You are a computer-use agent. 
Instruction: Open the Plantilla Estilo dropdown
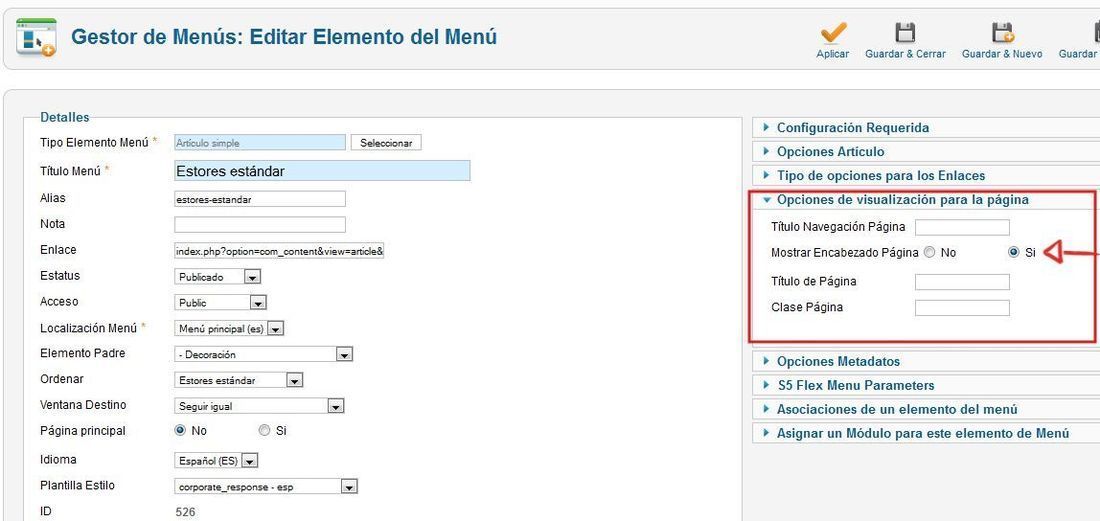266,487
